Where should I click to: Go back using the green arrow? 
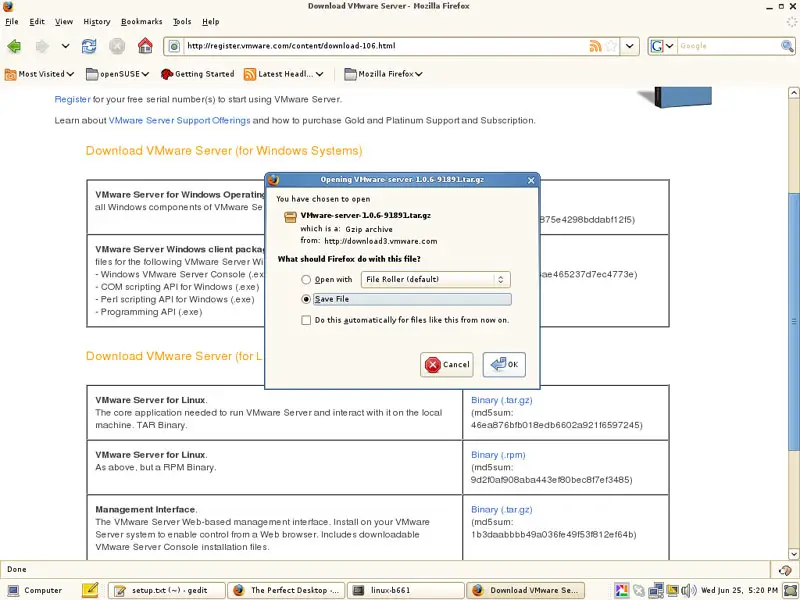click(x=14, y=46)
